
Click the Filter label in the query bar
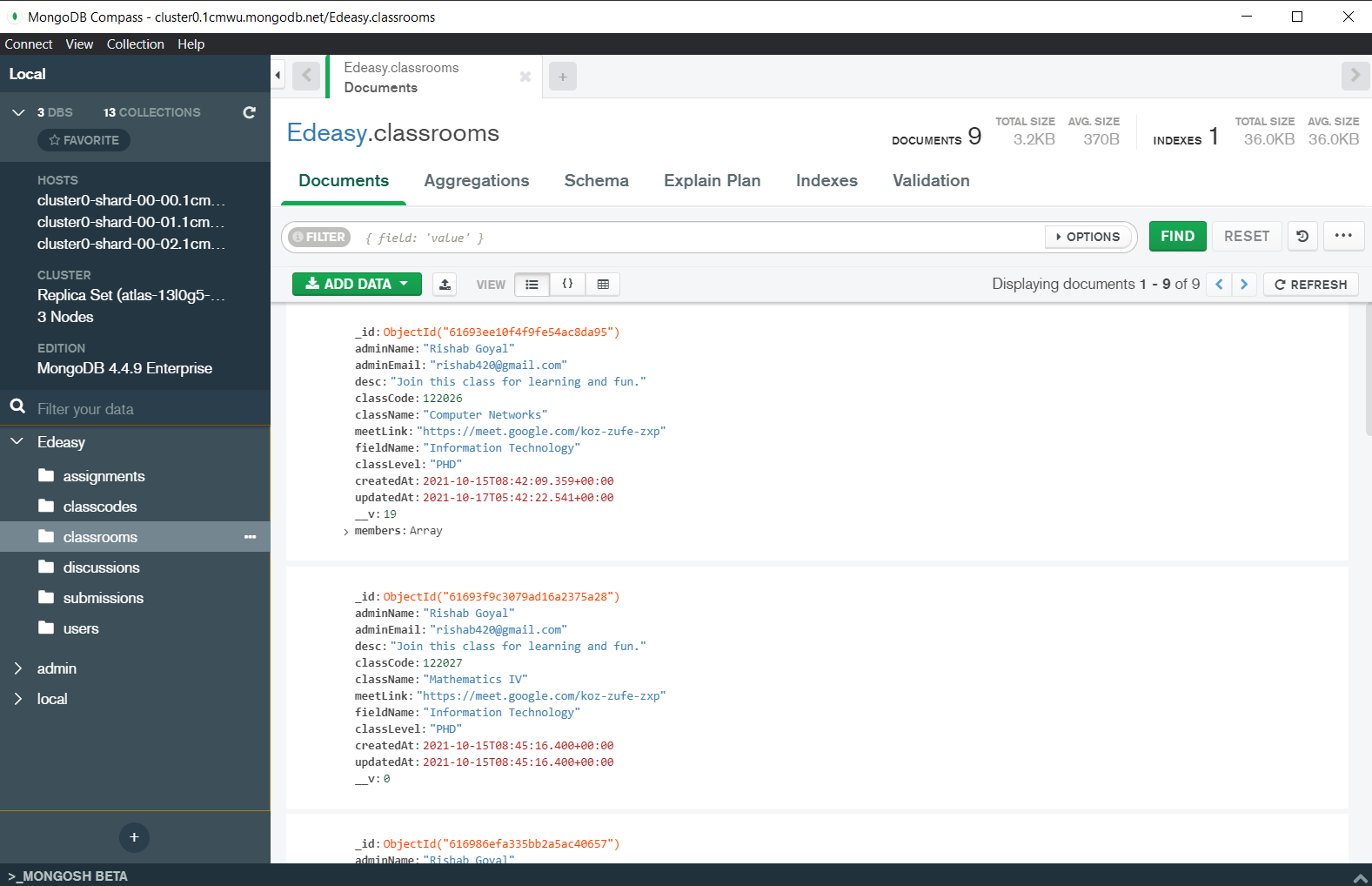pos(319,237)
